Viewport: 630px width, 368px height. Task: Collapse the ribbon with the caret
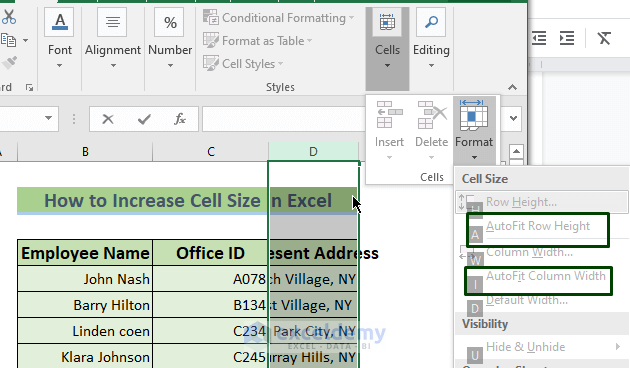tap(512, 87)
